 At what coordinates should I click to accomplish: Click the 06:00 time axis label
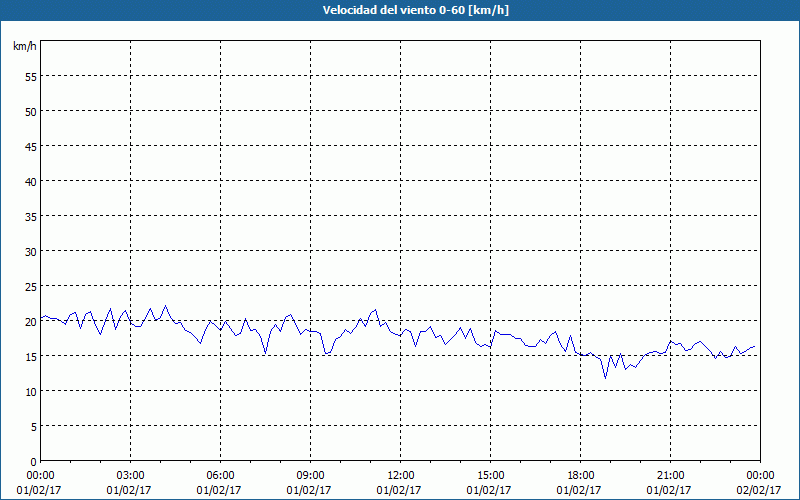[x=220, y=475]
